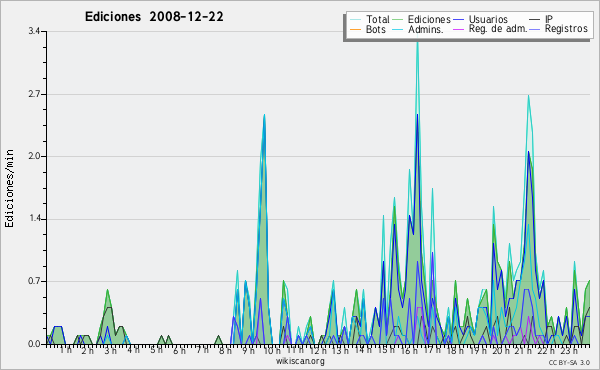Image resolution: width=600 pixels, height=370 pixels.
Task: Click the orange Bots legend color line
Action: coord(355,29)
